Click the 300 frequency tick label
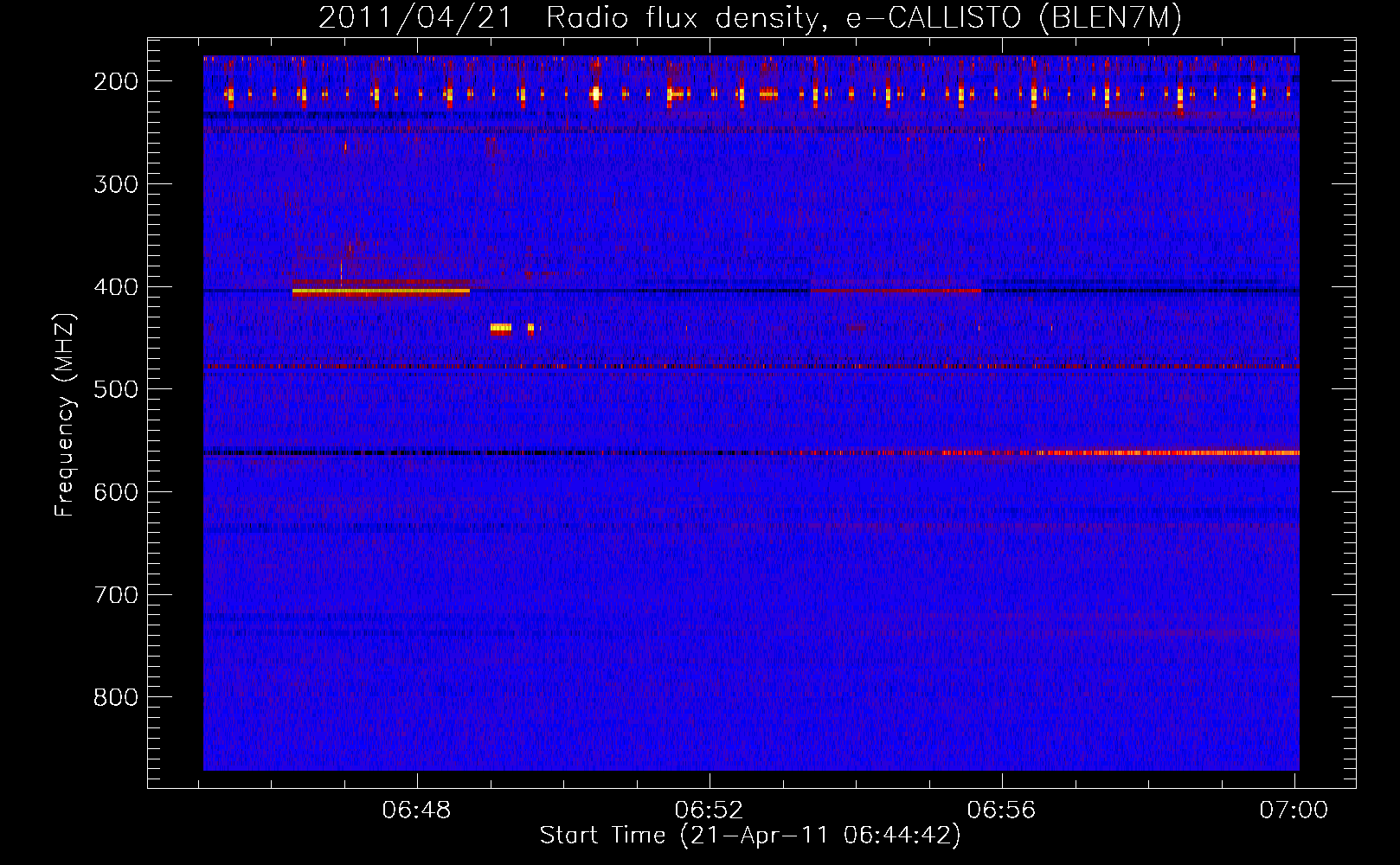The image size is (1400, 865). click(116, 184)
